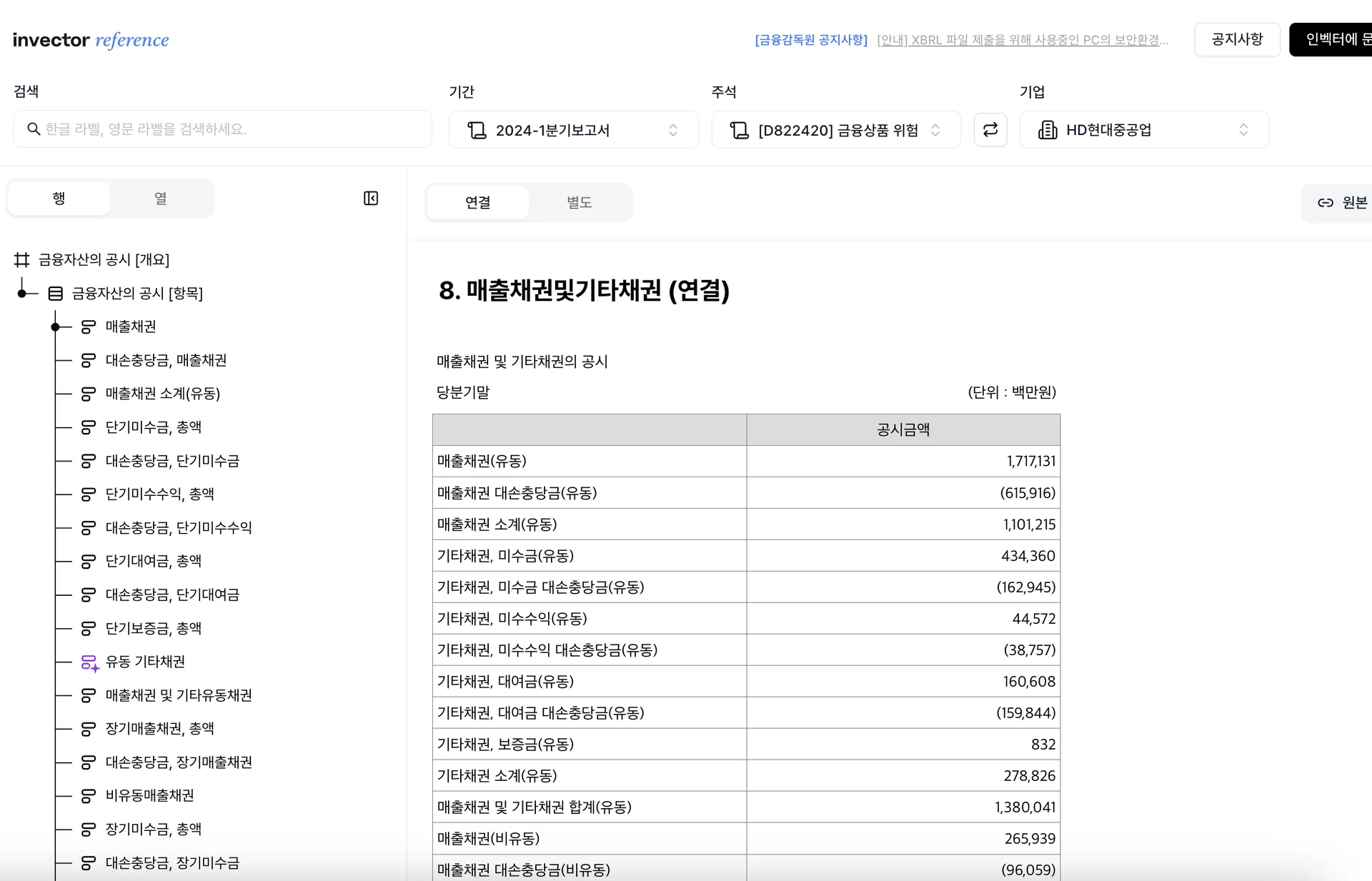Open the XBRL 파일 제출 notice link
Screen dimensions: 1372x881
[1023, 40]
